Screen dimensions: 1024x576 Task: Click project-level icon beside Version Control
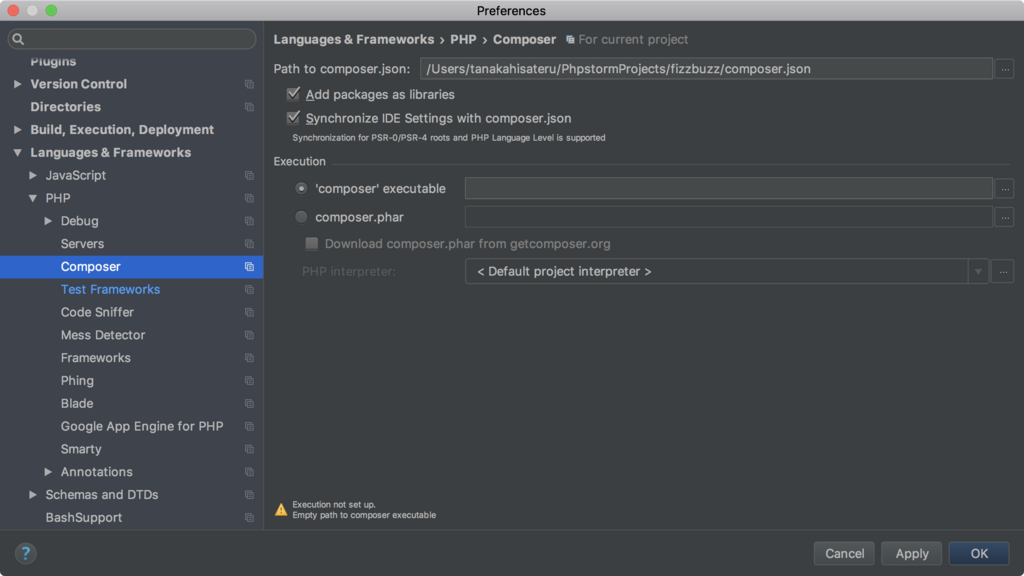coord(249,84)
